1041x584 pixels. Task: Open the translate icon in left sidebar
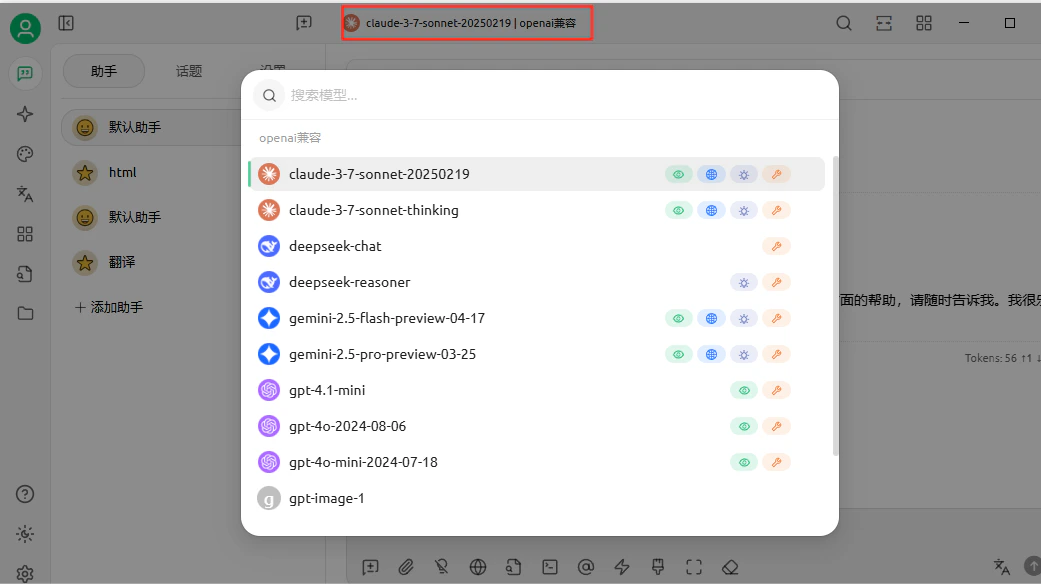point(25,194)
